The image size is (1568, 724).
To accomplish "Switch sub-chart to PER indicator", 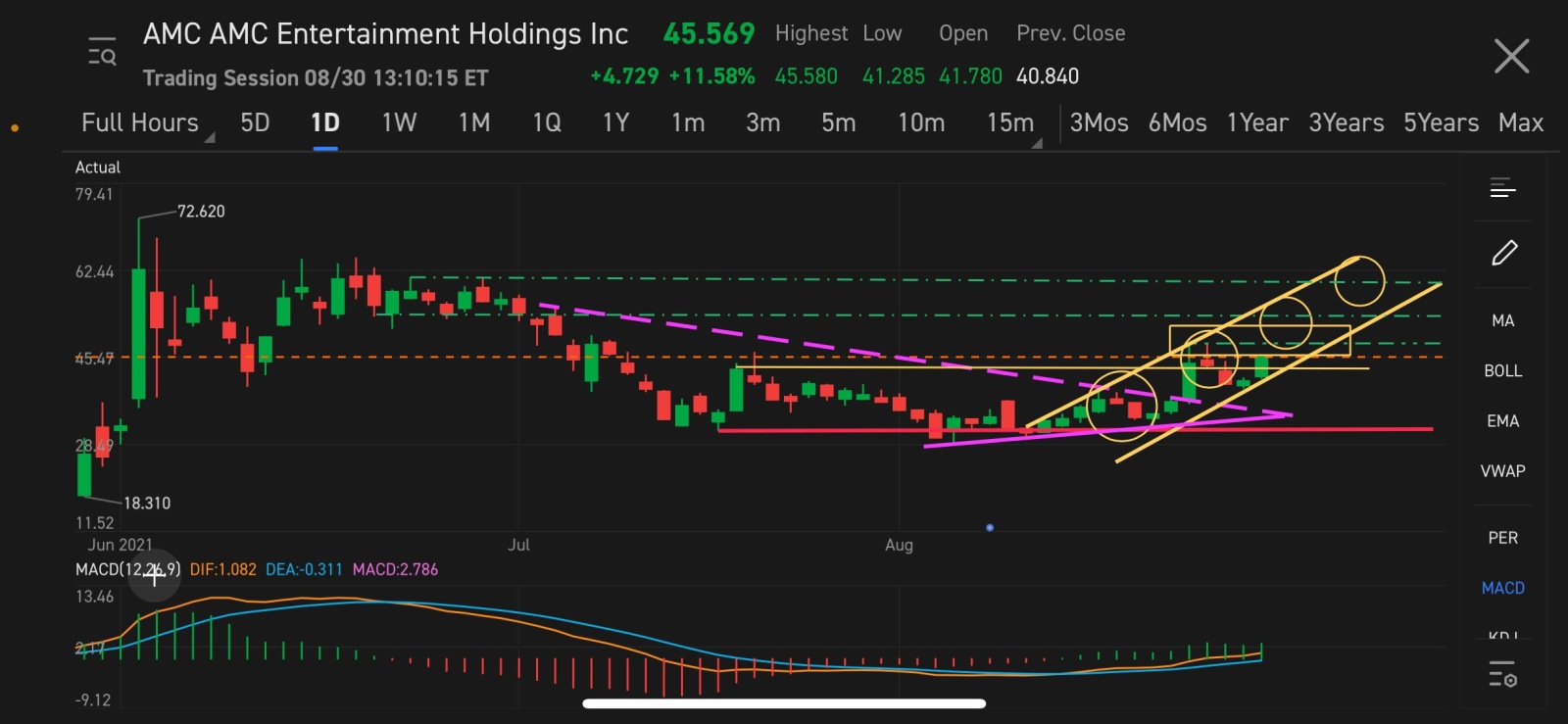I will [1502, 538].
